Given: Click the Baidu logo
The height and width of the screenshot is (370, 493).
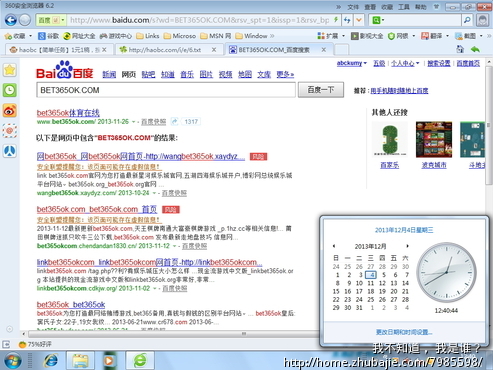Looking at the screenshot, I should (65, 70).
